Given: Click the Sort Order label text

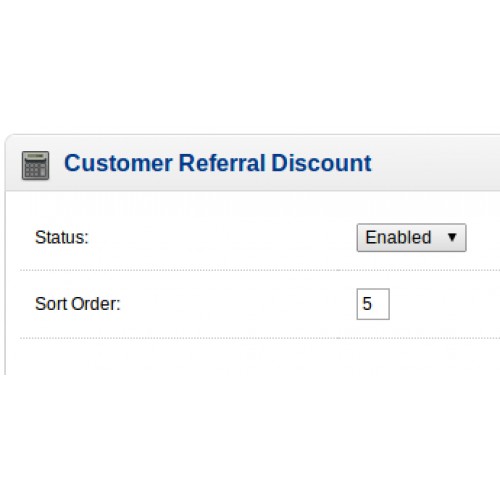Looking at the screenshot, I should coord(78,304).
